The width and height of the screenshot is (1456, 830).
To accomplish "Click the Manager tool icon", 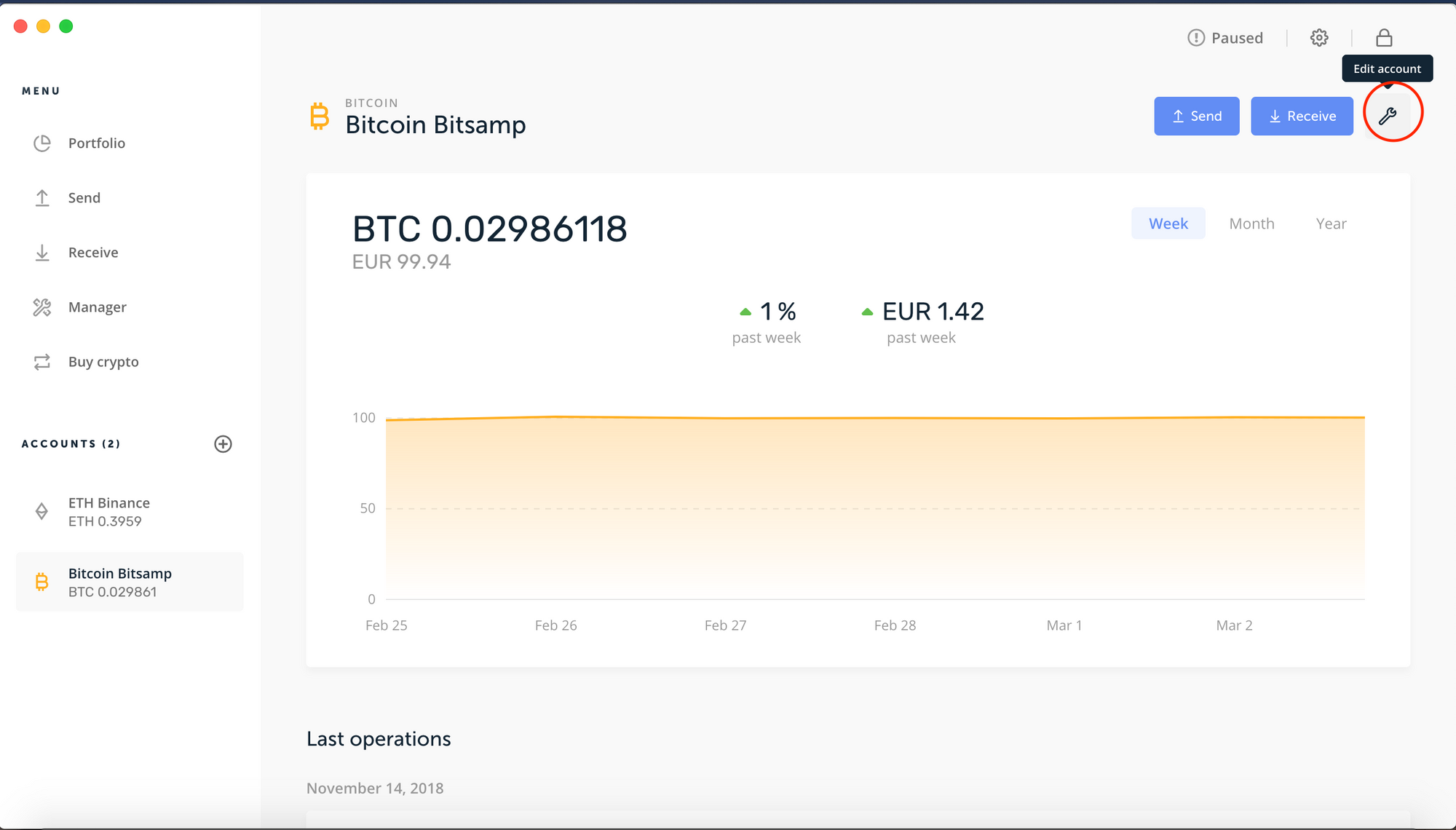I will tap(42, 306).
